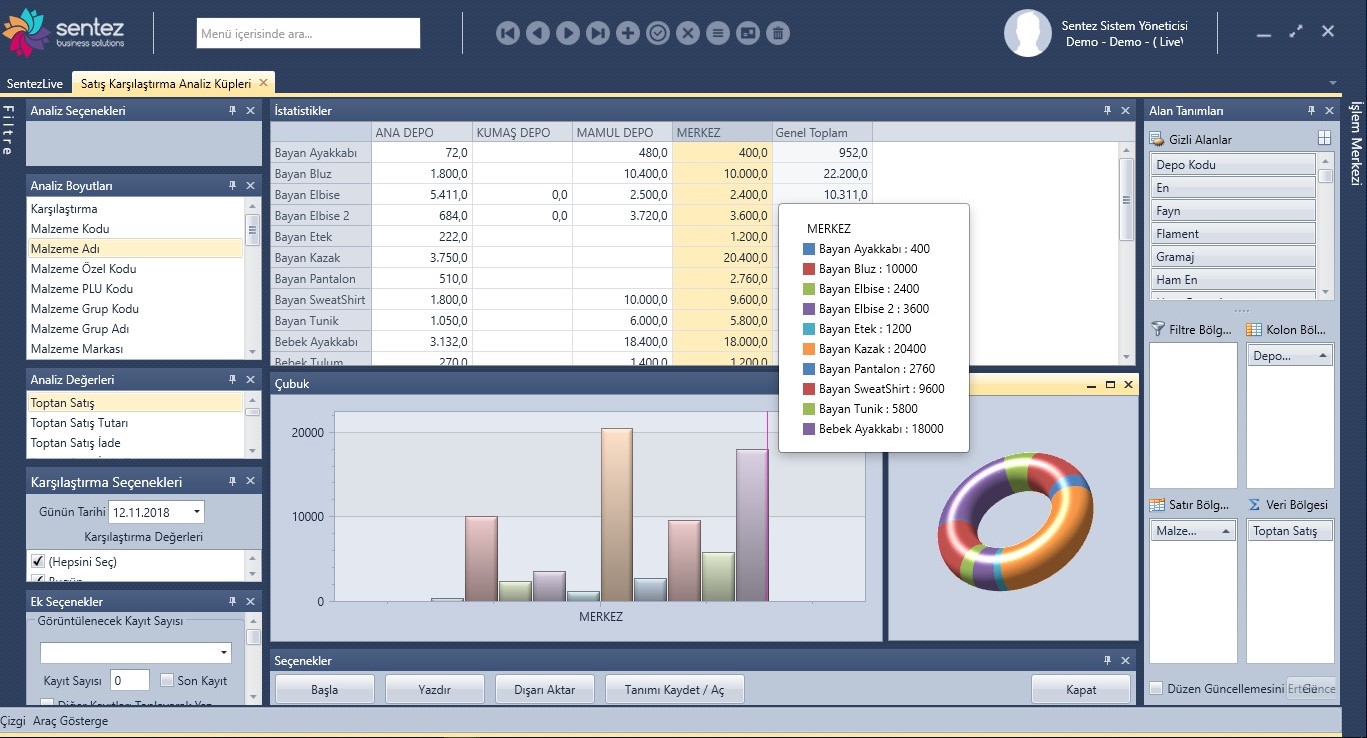
Task: Click the checkmark confirm icon in toolbar
Action: 657,33
